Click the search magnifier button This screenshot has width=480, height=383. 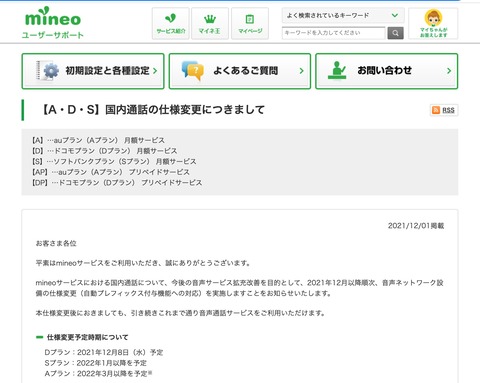click(x=395, y=33)
